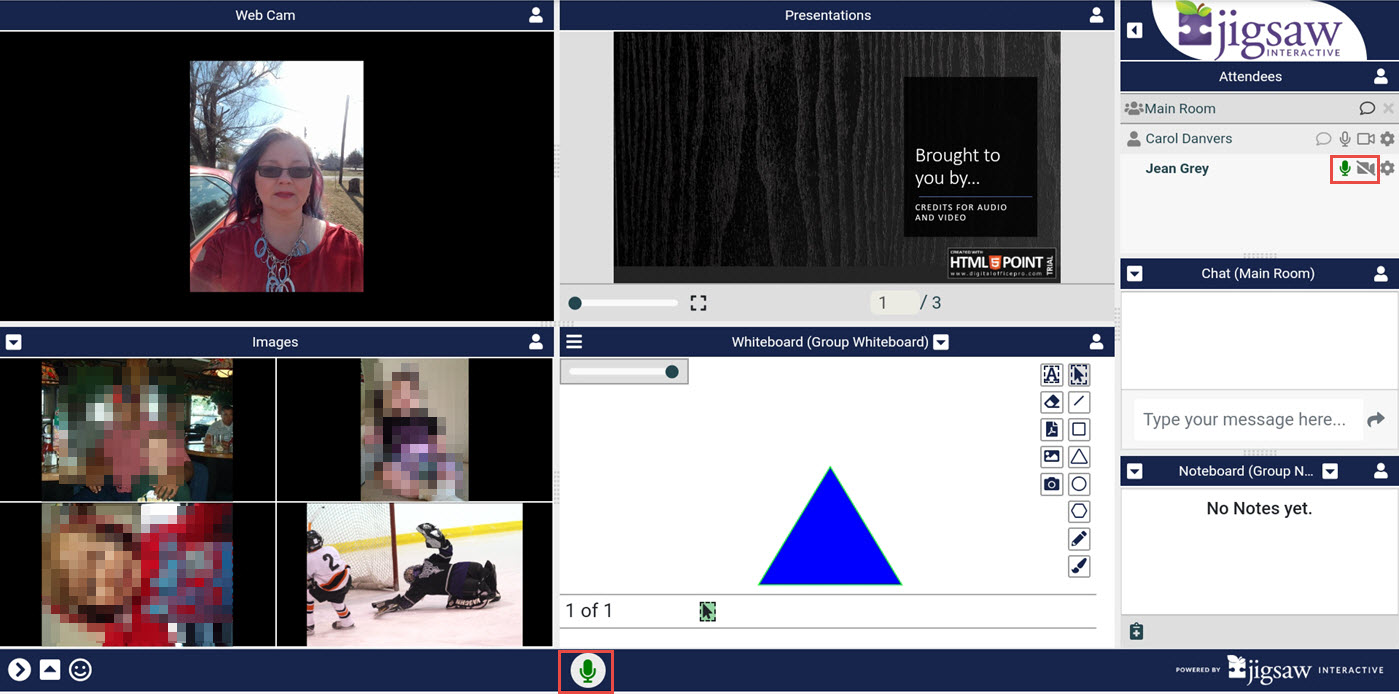Viewport: 1399px width, 694px height.
Task: Select the Pencil drawing tool
Action: click(x=1079, y=539)
